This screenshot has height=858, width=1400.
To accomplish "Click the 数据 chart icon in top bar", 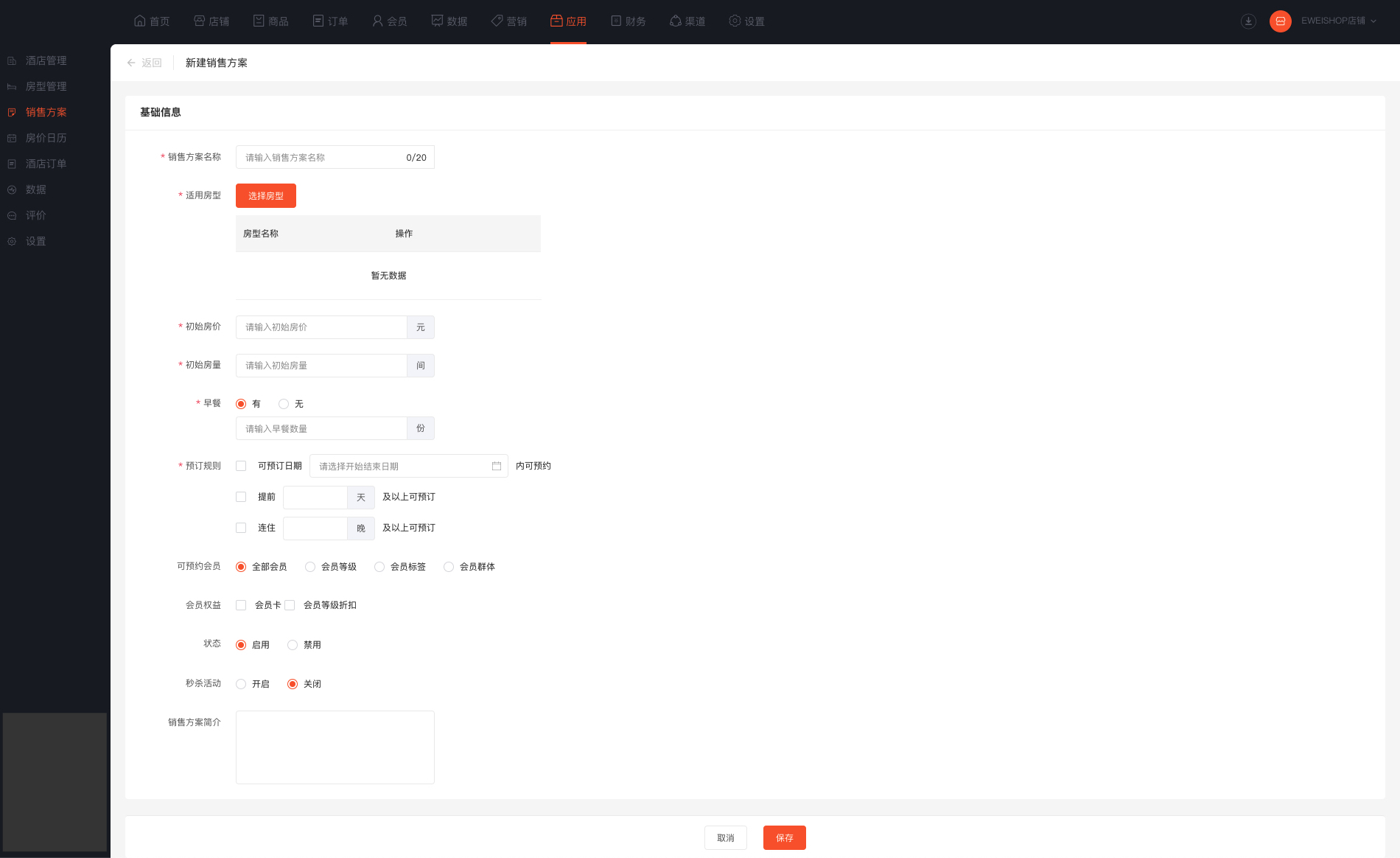I will tap(437, 21).
